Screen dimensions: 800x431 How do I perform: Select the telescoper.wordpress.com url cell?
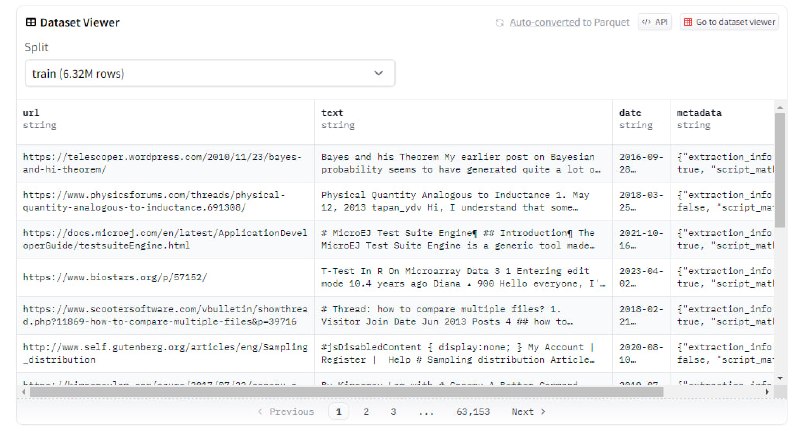(x=165, y=163)
